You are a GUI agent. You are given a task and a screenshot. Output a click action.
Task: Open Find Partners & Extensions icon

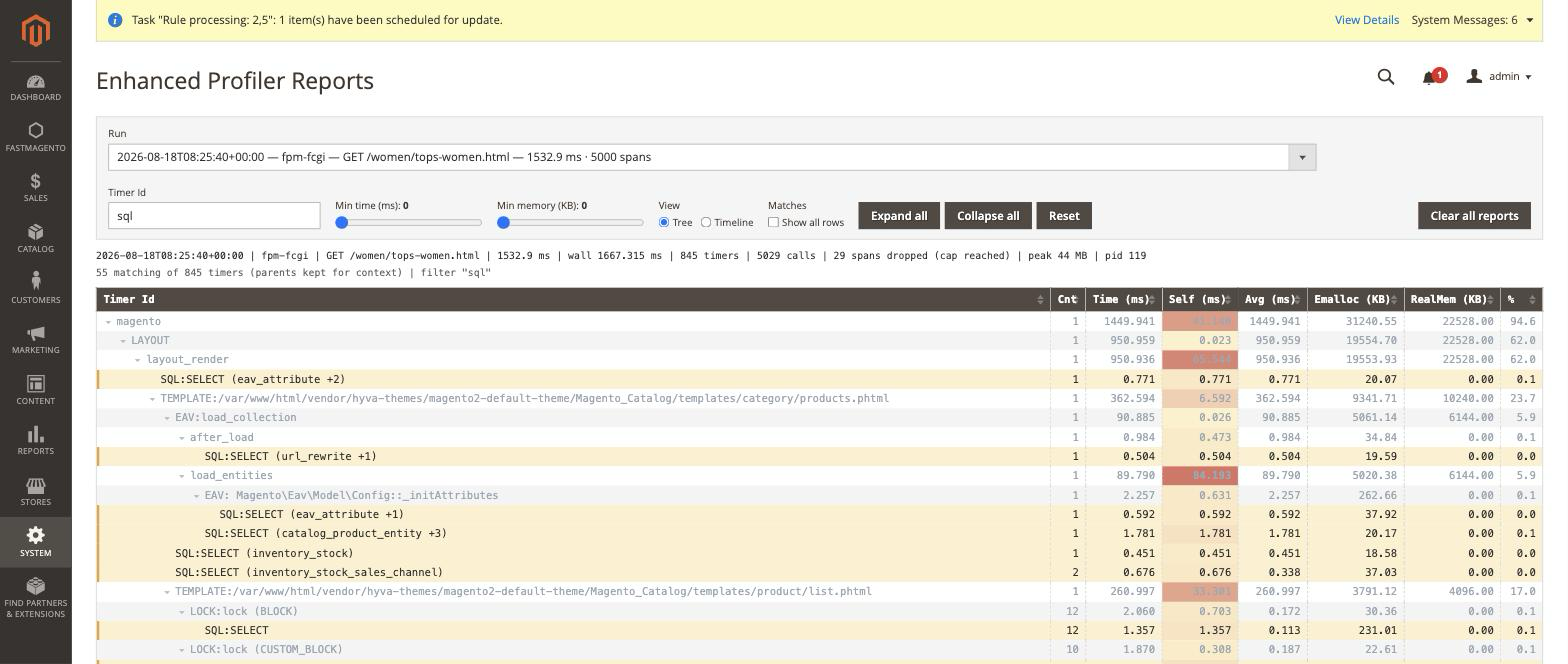coord(35,586)
